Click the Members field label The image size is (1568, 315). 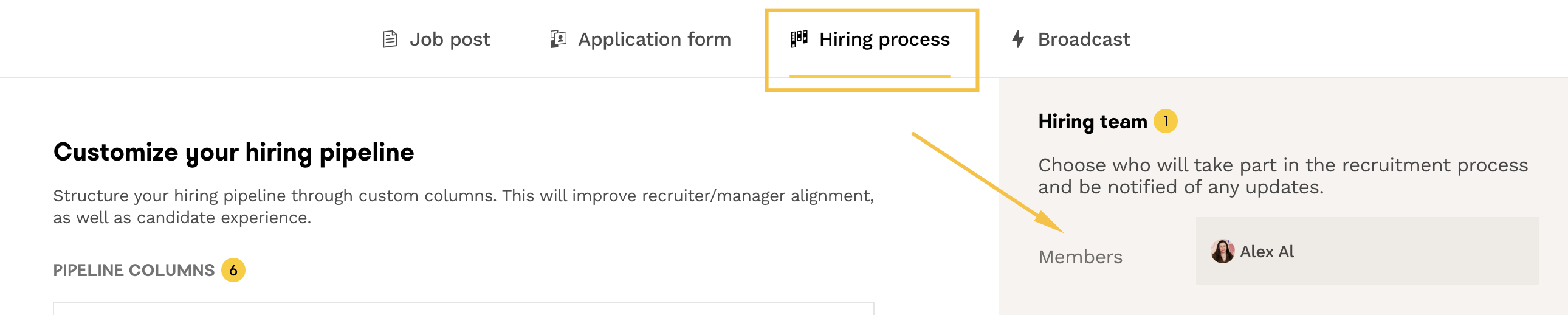click(x=1080, y=257)
